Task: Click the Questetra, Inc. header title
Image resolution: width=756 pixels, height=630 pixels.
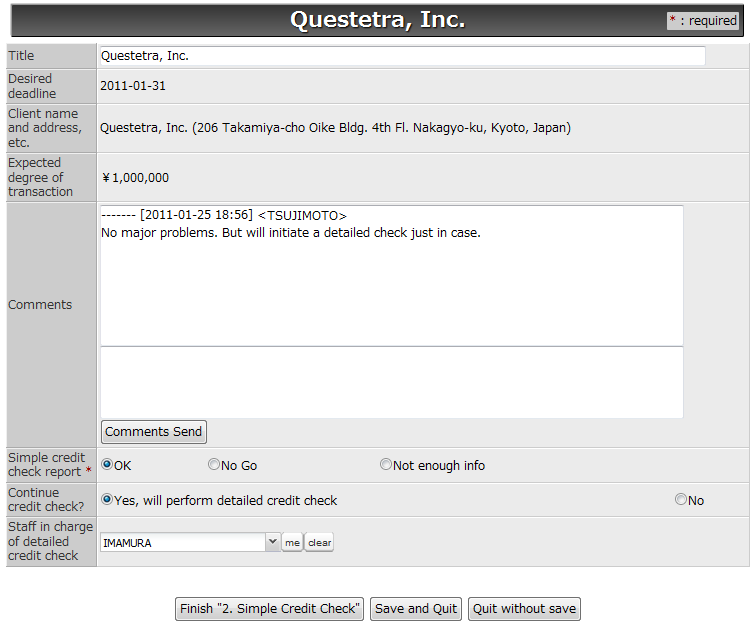Action: (x=378, y=20)
